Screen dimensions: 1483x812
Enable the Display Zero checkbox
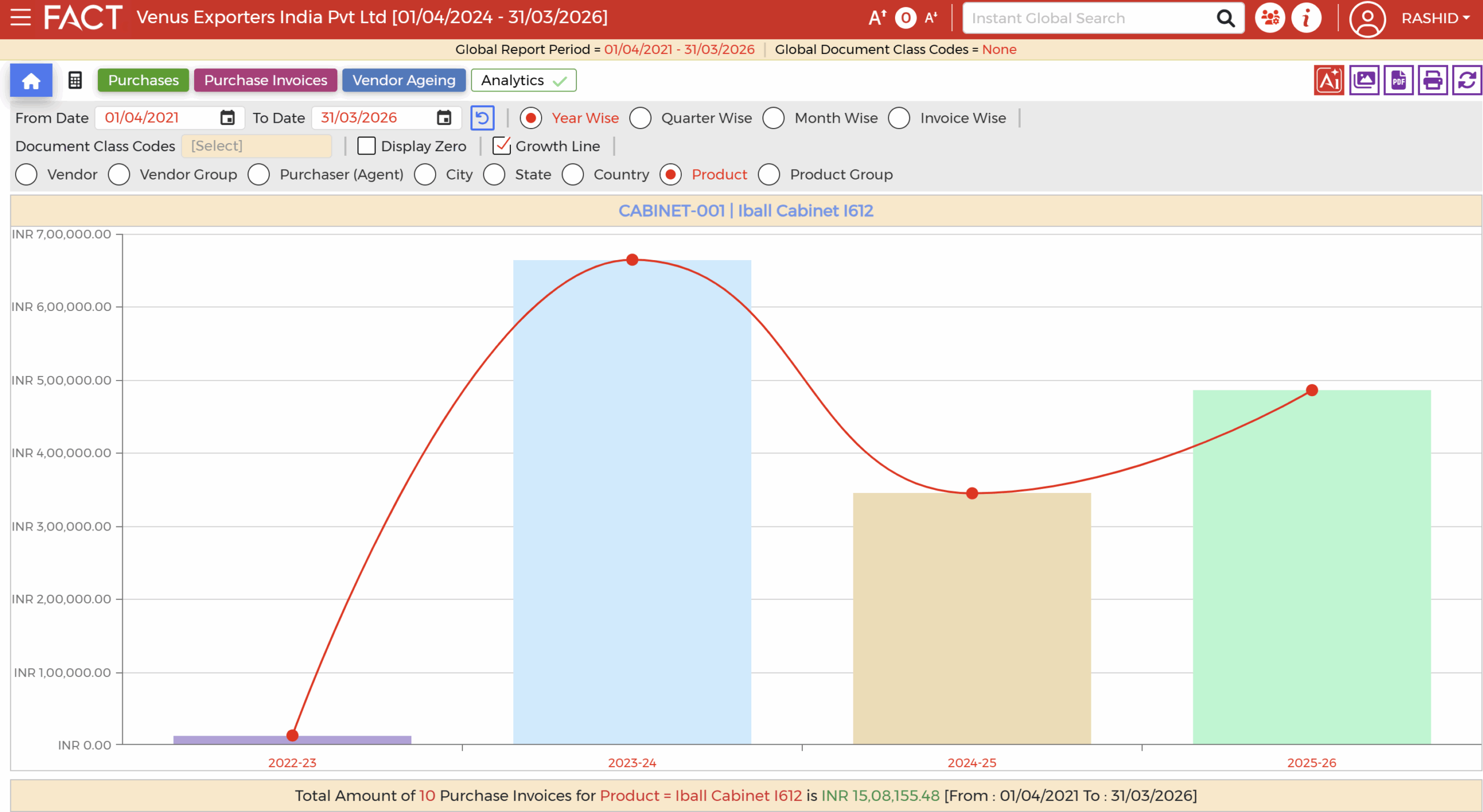click(x=366, y=146)
